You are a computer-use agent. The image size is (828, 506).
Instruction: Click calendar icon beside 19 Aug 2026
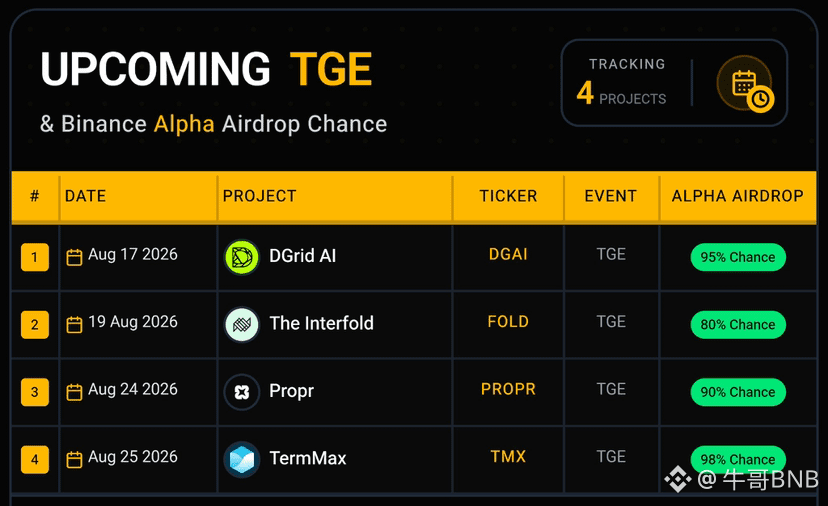click(74, 324)
